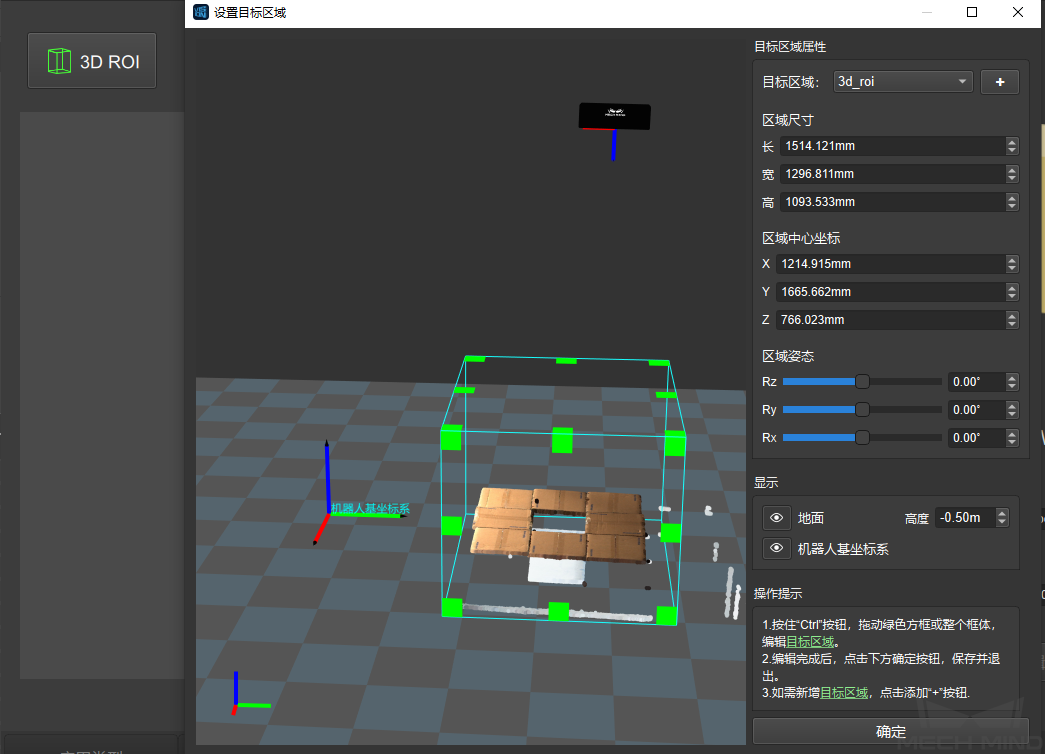Image resolution: width=1045 pixels, height=754 pixels.
Task: Step the height 1093.533mm spinner
Action: click(1011, 202)
